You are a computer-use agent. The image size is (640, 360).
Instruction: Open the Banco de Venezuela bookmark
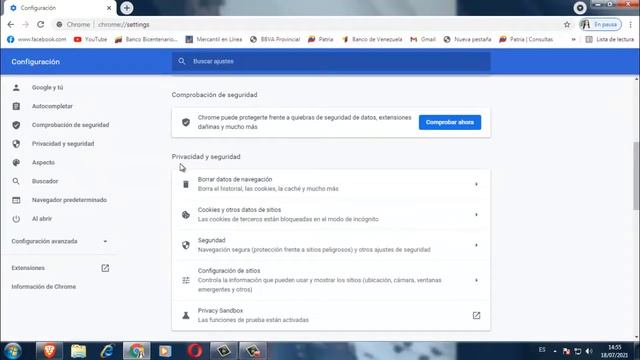pyautogui.click(x=372, y=39)
